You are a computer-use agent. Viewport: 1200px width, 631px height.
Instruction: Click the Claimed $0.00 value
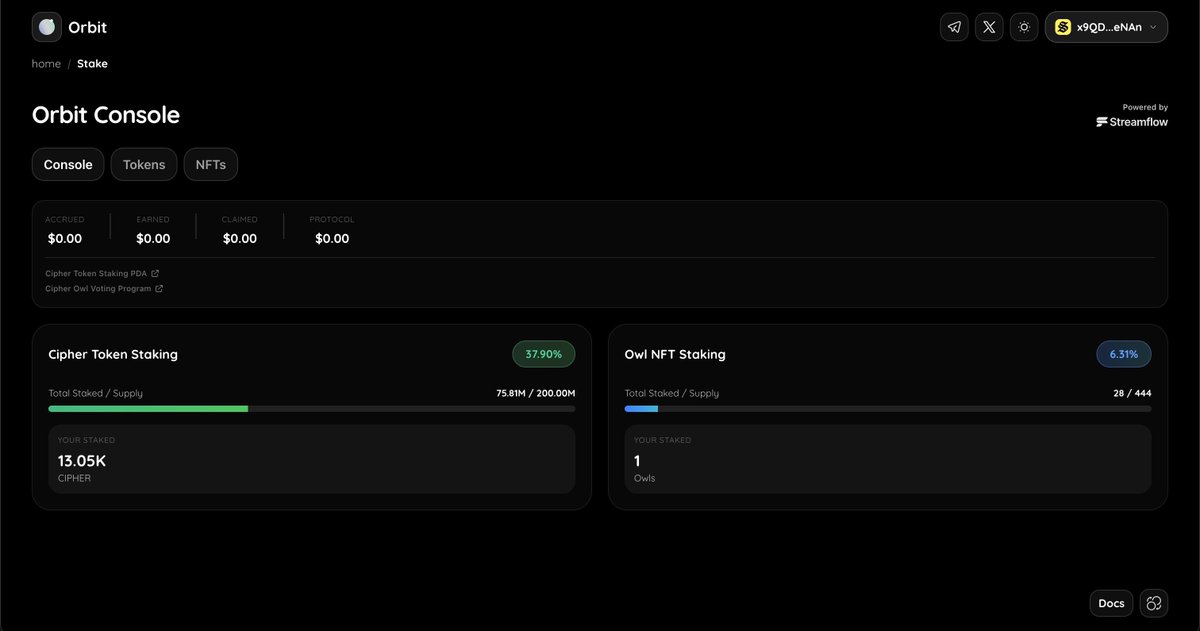[x=240, y=239]
